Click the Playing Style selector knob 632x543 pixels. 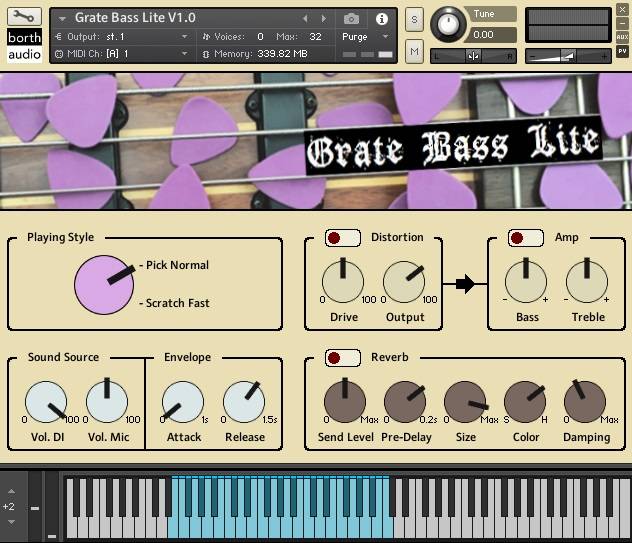tap(104, 284)
